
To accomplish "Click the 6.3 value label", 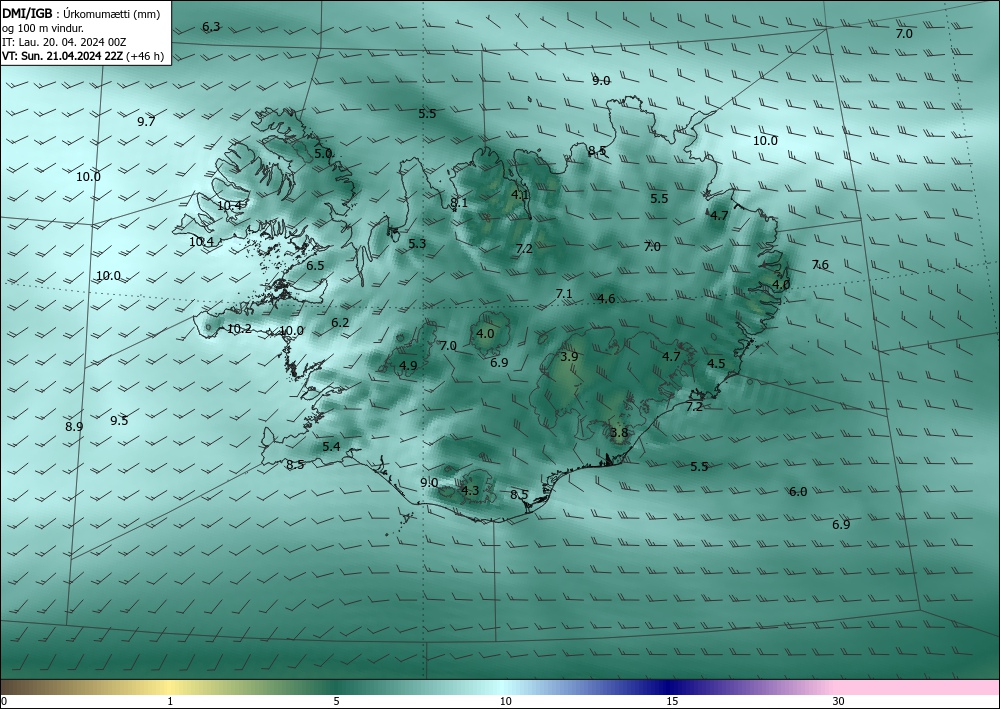I will [211, 27].
